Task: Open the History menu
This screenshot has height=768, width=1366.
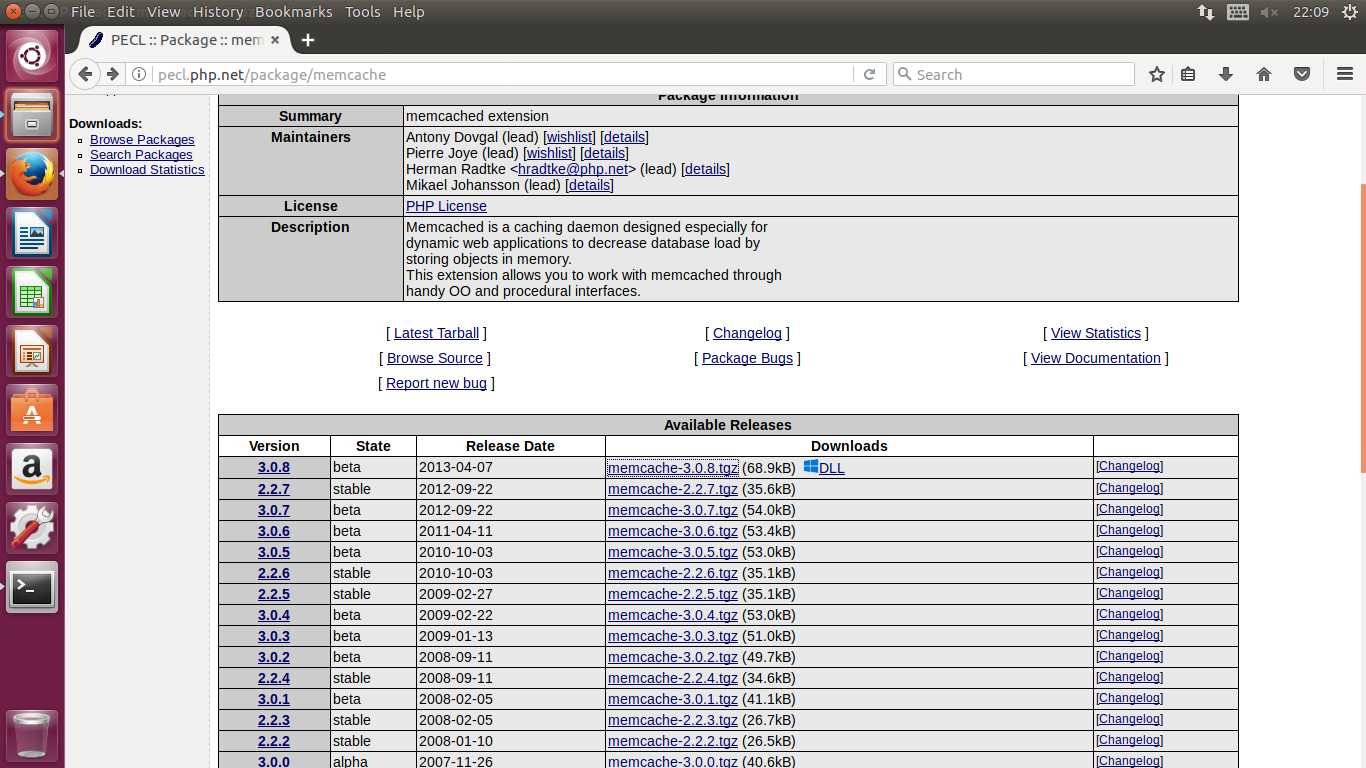Action: [x=218, y=12]
